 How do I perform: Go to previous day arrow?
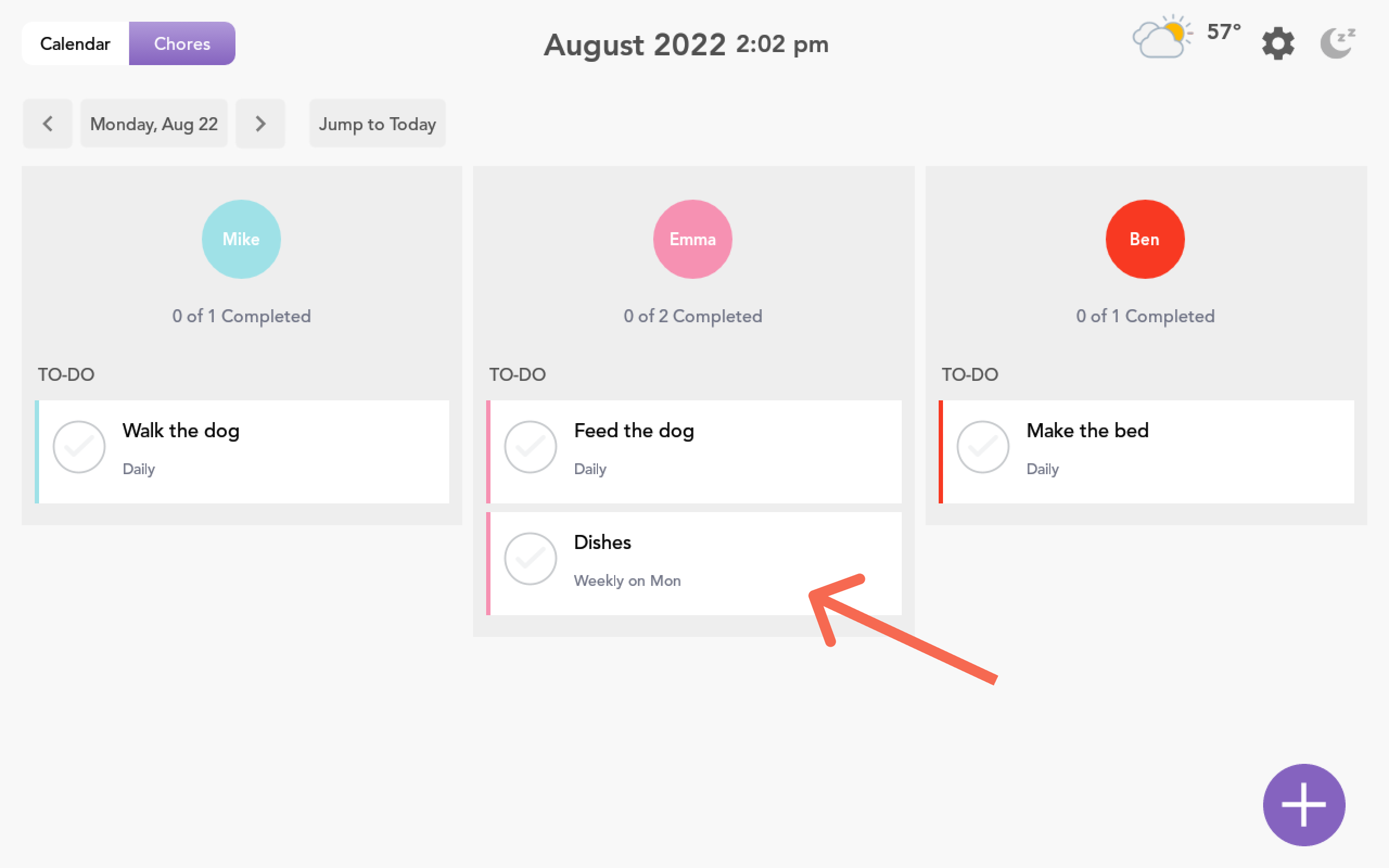tap(48, 124)
